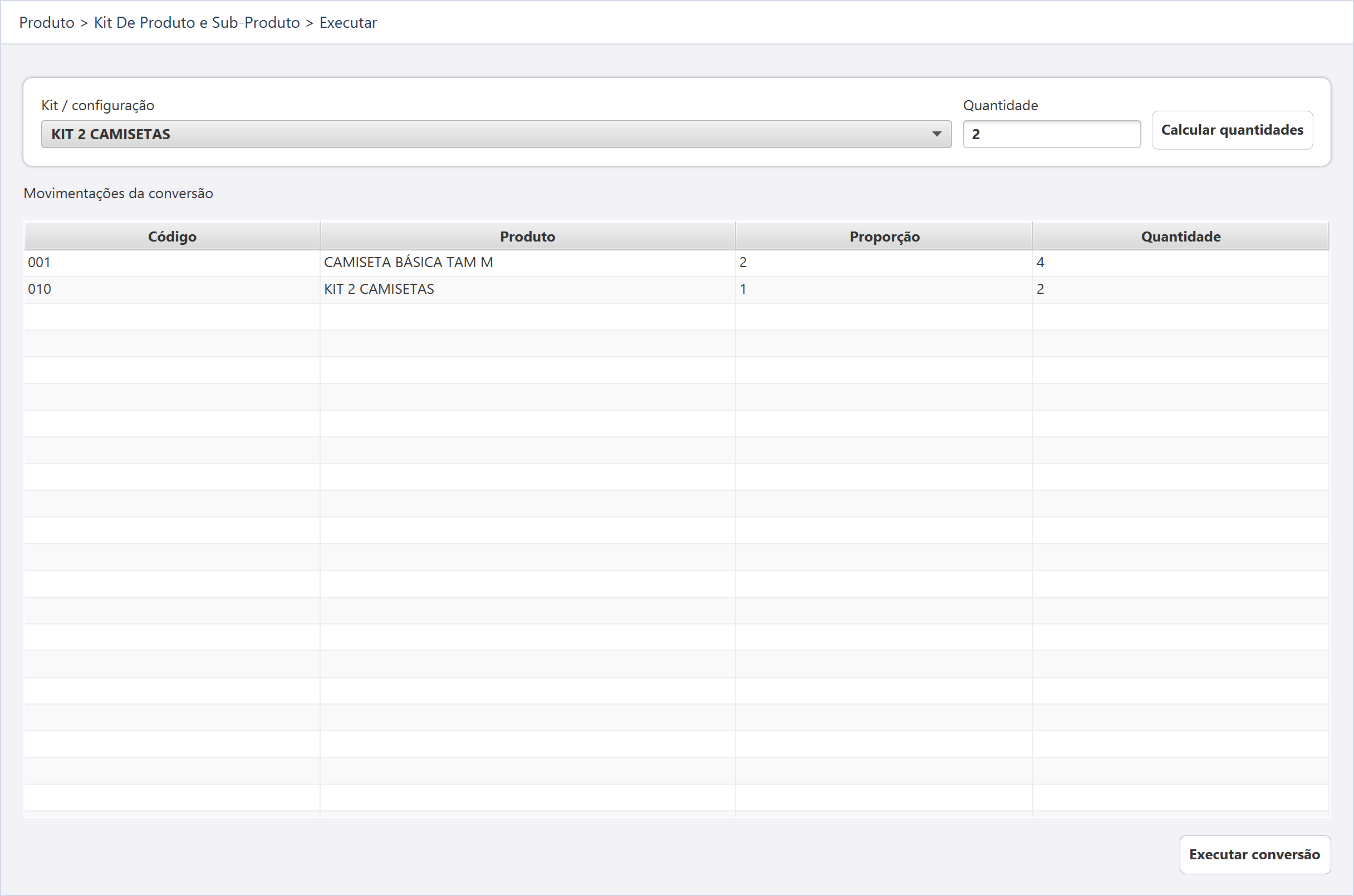Screen dimensions: 1354x896
Task: Click the Executar conversão button
Action: pos(1254,854)
